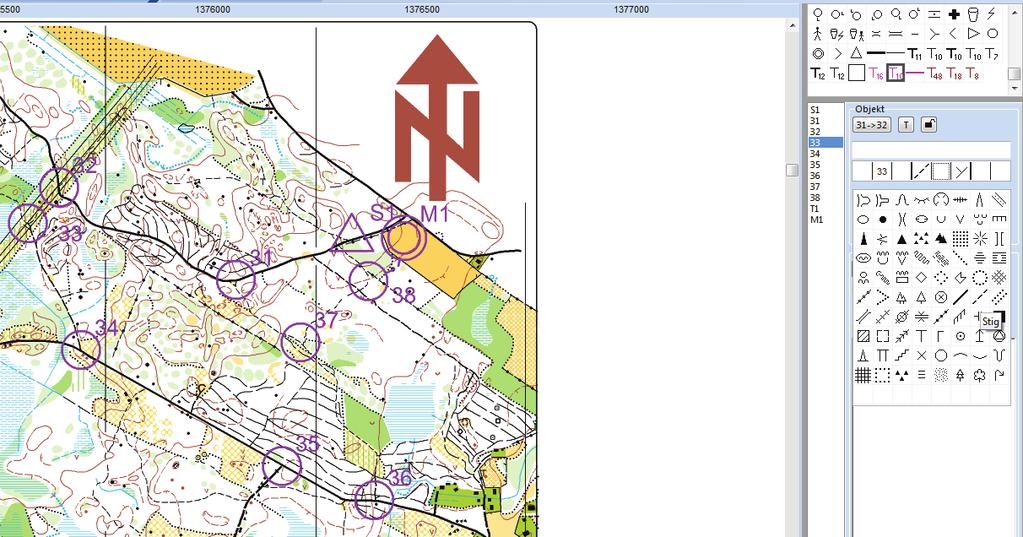Select the start triangle symbol pointing right
The width and height of the screenshot is (1023, 537).
(x=973, y=33)
